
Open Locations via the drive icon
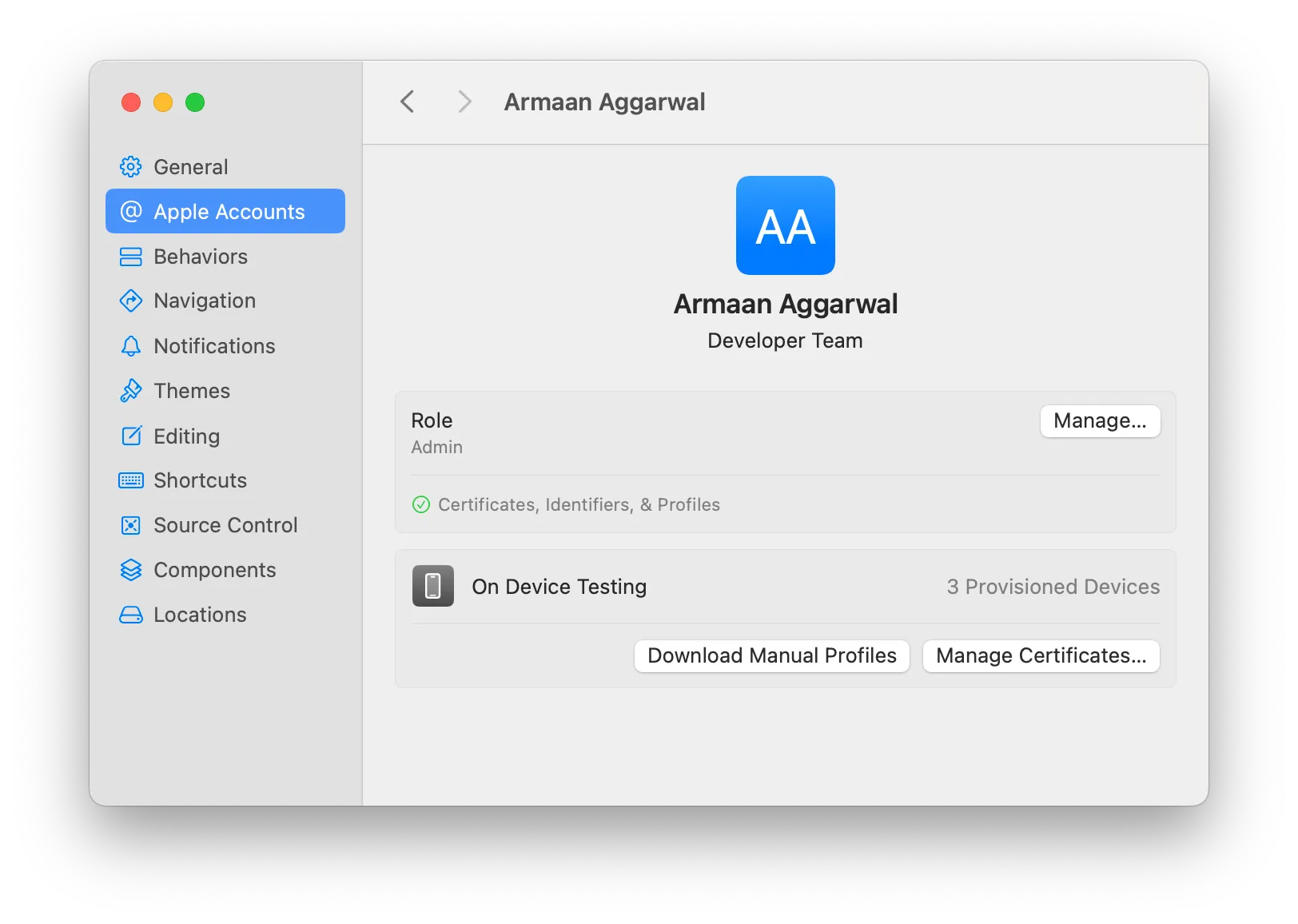(x=131, y=615)
